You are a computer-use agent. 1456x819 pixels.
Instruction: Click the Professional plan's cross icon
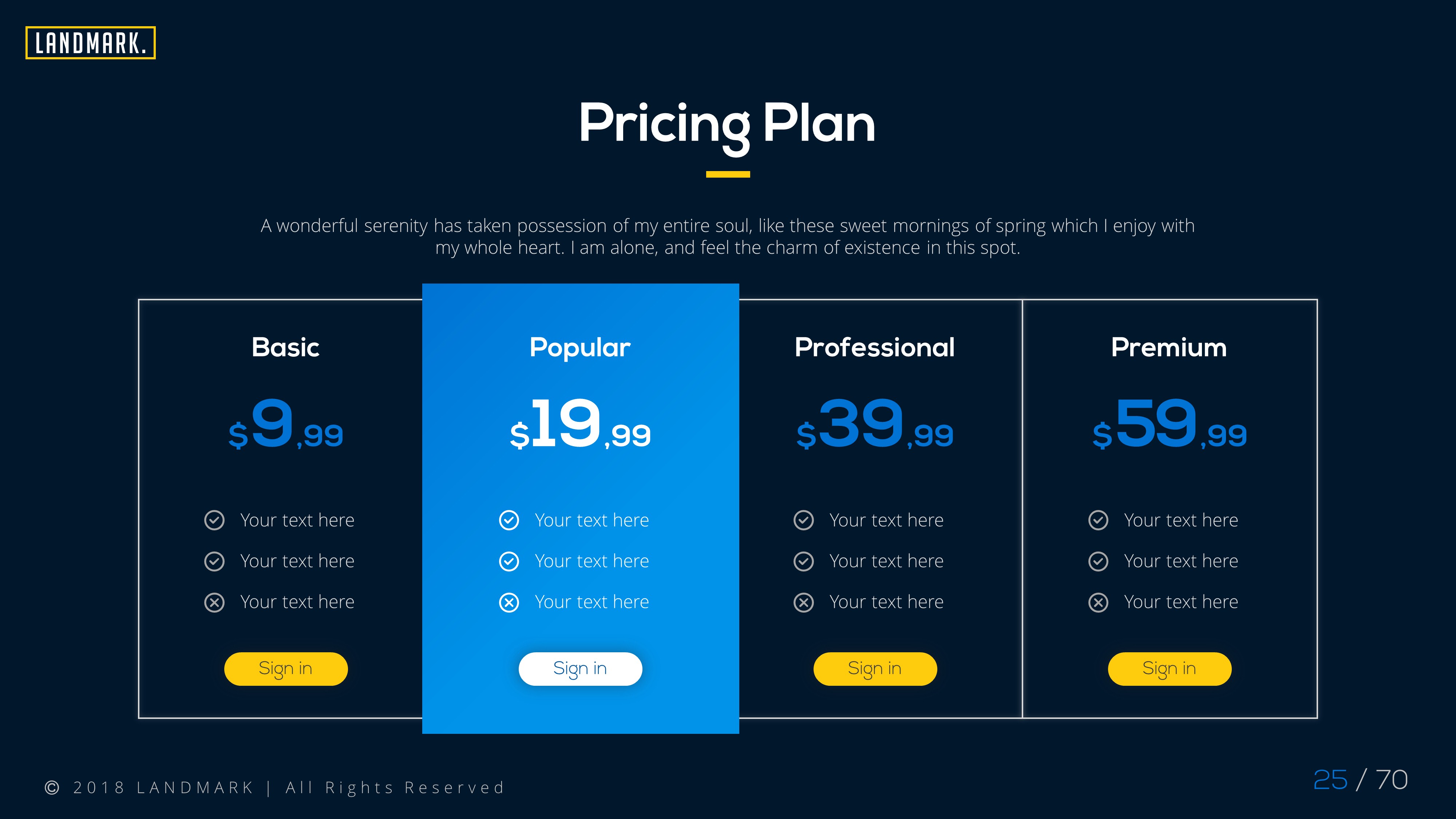tap(803, 602)
